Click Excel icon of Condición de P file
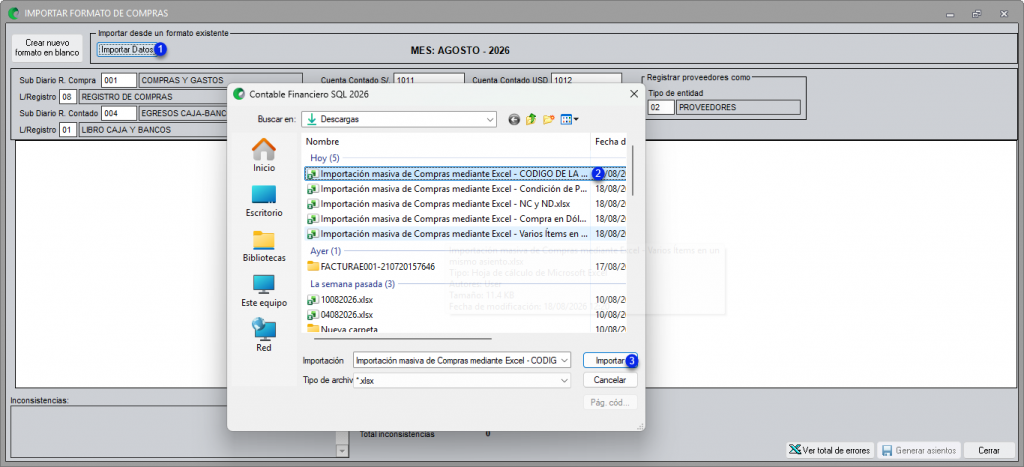The height and width of the screenshot is (467, 1024). (x=313, y=189)
